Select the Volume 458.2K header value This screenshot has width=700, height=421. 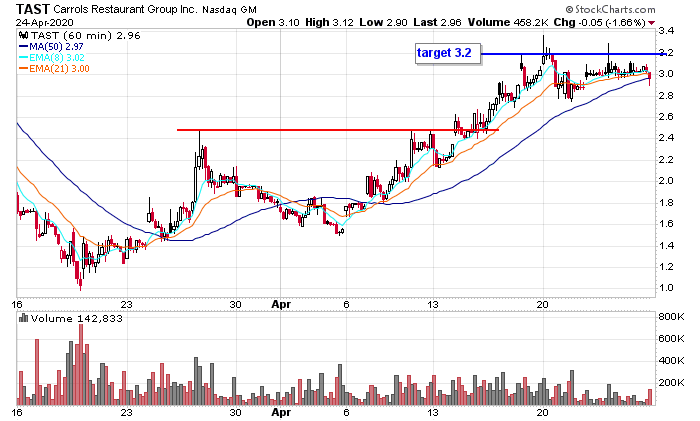(508, 22)
